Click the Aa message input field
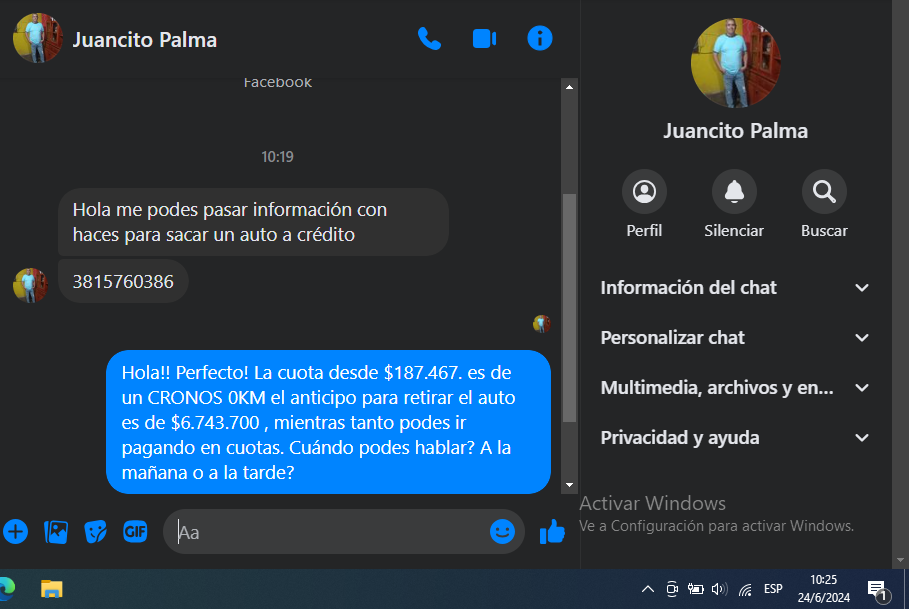The height and width of the screenshot is (609, 909). coord(328,531)
